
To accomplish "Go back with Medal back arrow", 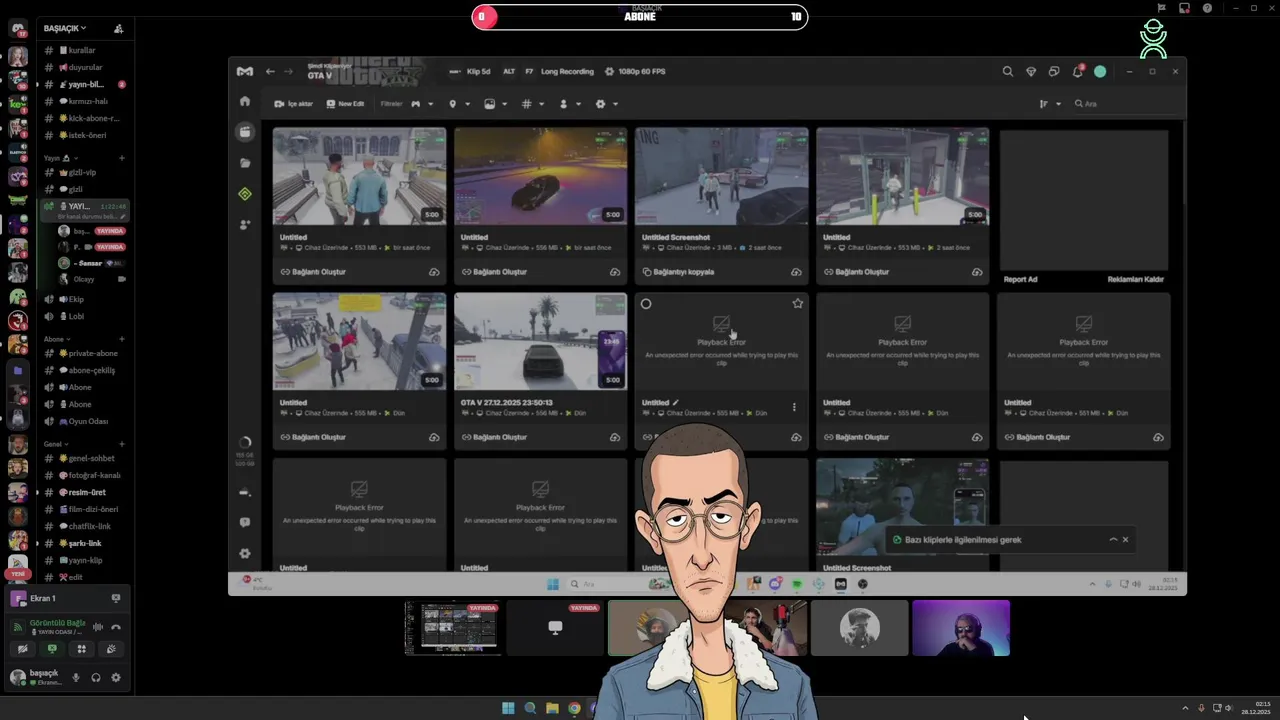I will pos(270,71).
